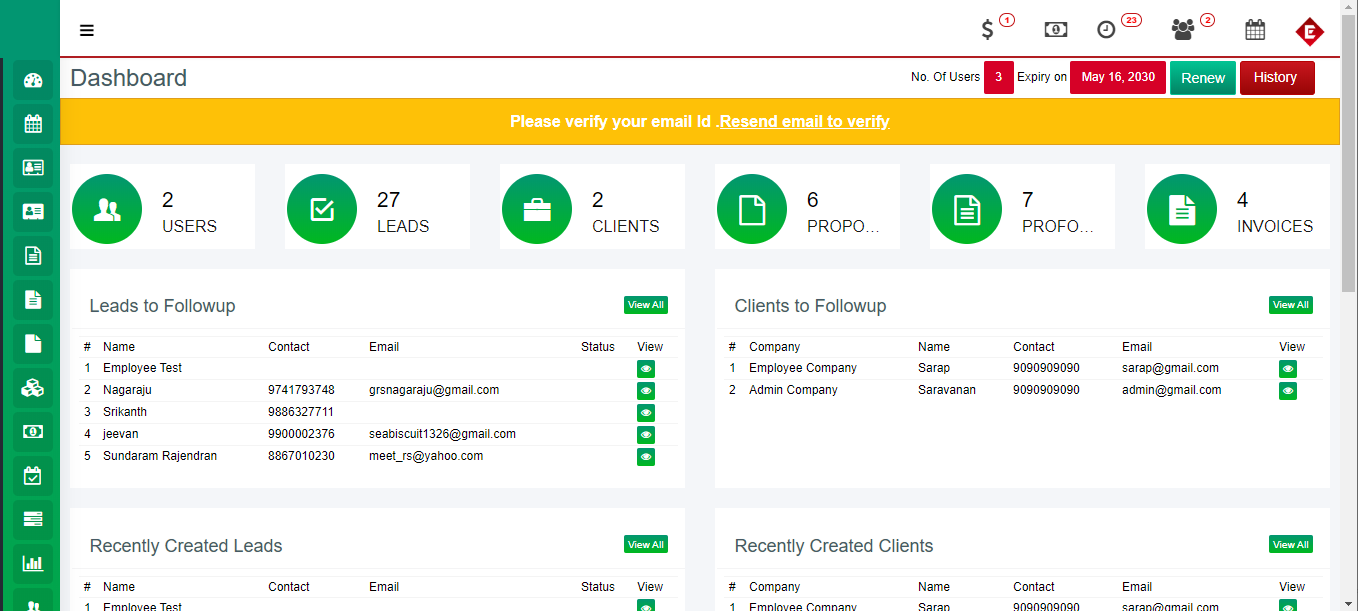This screenshot has height=611, width=1358.
Task: Open the red diamond profile logo menu
Action: point(1309,32)
